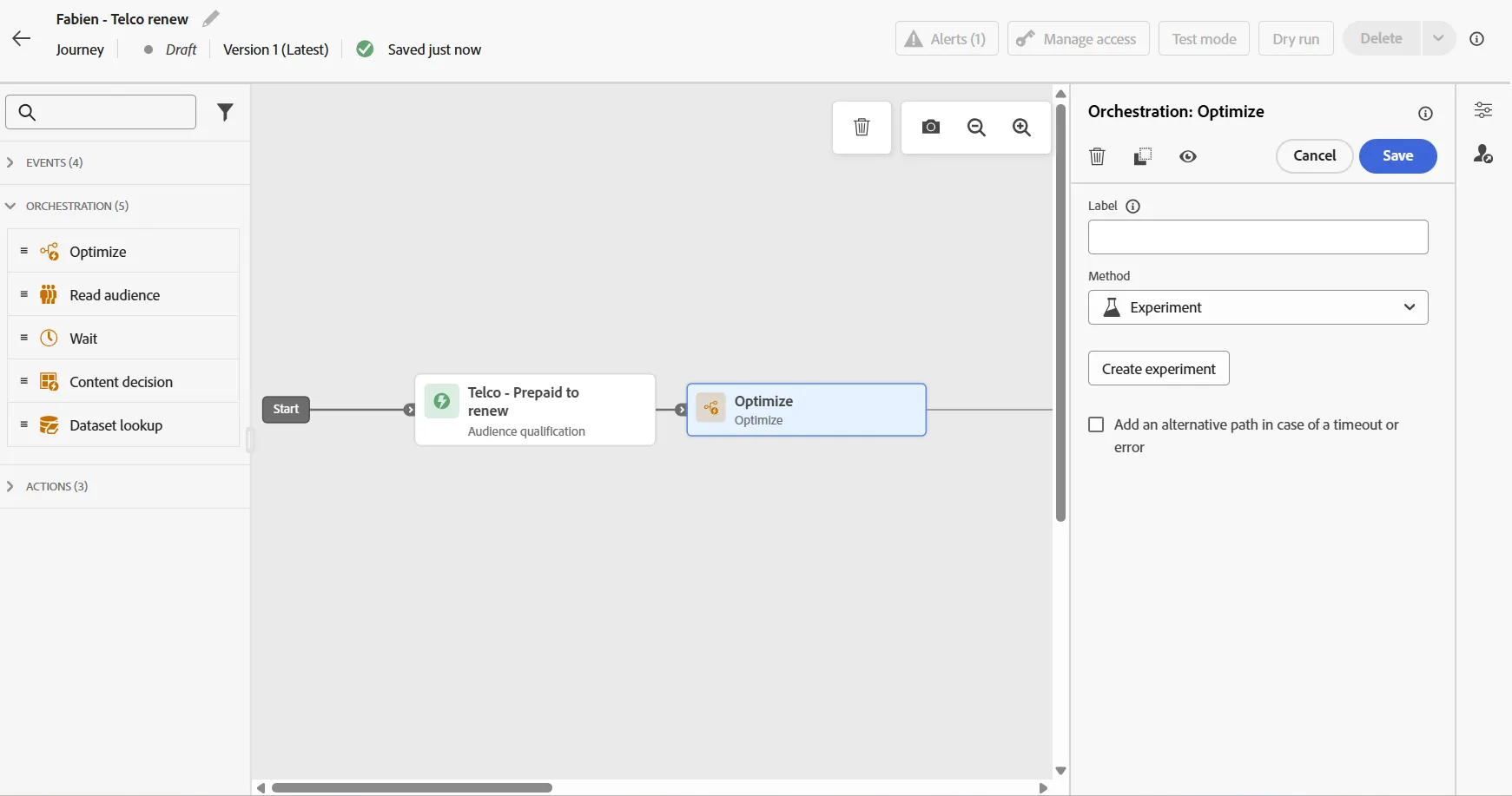This screenshot has width=1512, height=796.
Task: Save the Optimize activity settings
Action: (1397, 155)
